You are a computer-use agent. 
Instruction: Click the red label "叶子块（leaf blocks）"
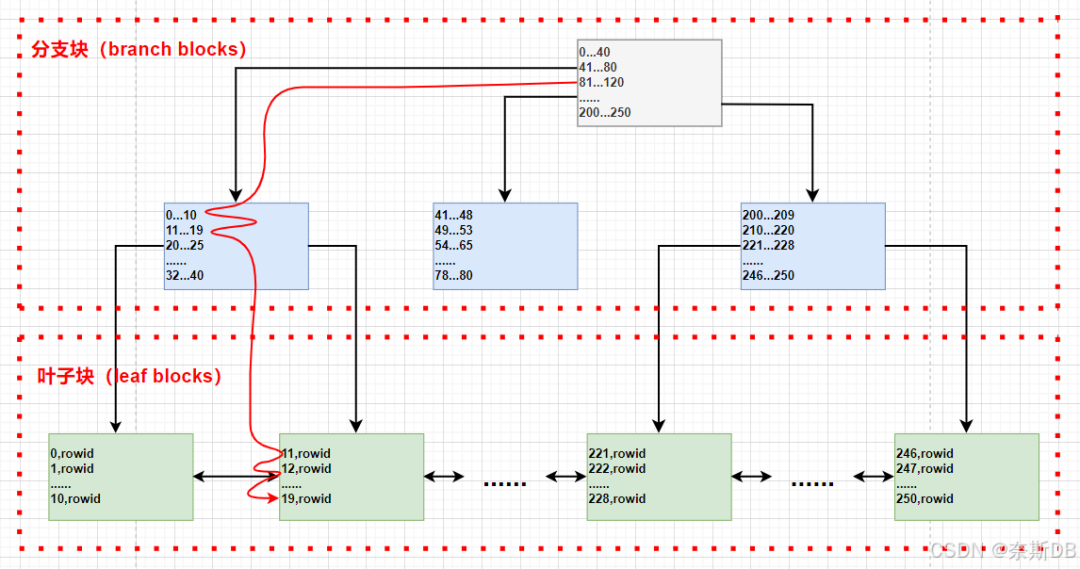(x=129, y=376)
